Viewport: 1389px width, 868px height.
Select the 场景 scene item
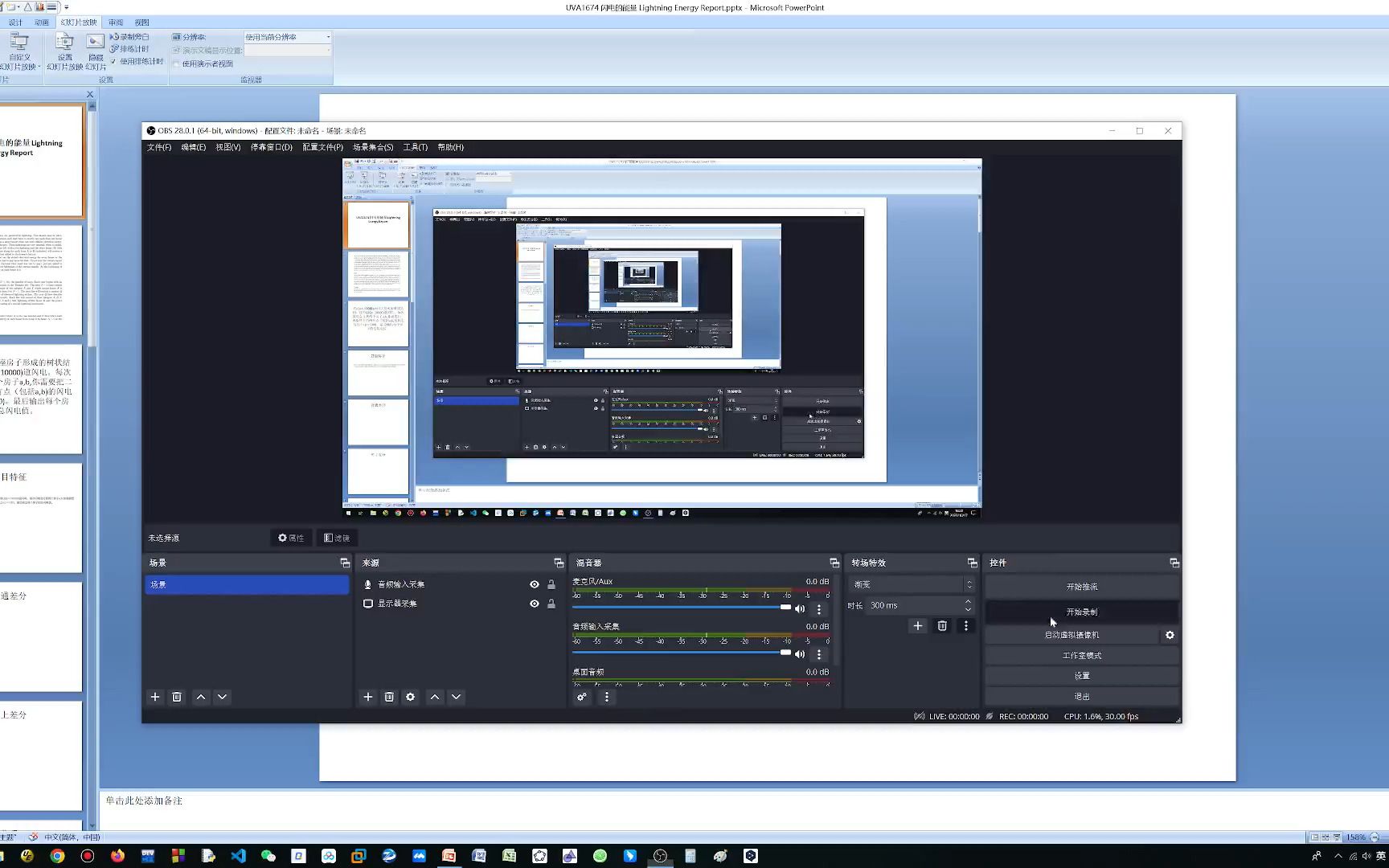coord(247,584)
